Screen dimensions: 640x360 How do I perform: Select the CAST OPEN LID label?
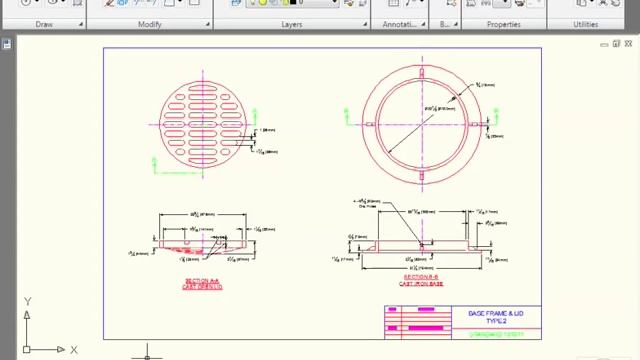(x=202, y=287)
